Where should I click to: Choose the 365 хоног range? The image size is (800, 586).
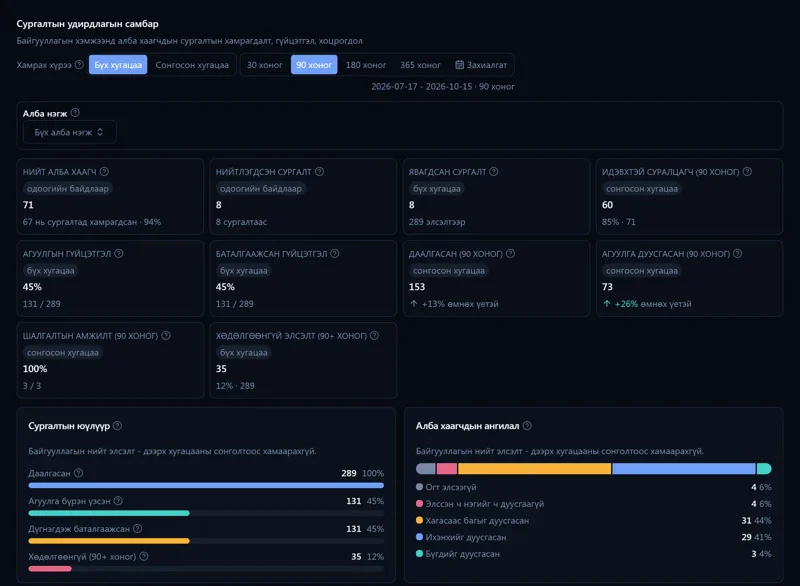[x=420, y=65]
